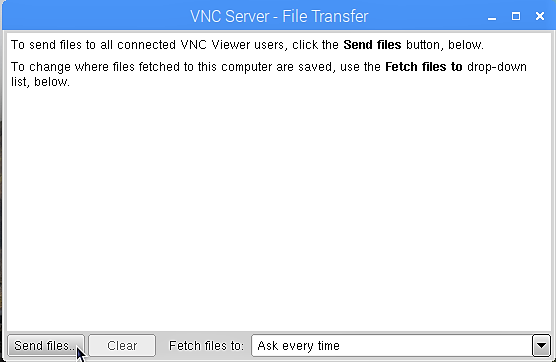This screenshot has width=556, height=362.
Task: Click the words list, below in the instructions
Action: click(x=40, y=82)
